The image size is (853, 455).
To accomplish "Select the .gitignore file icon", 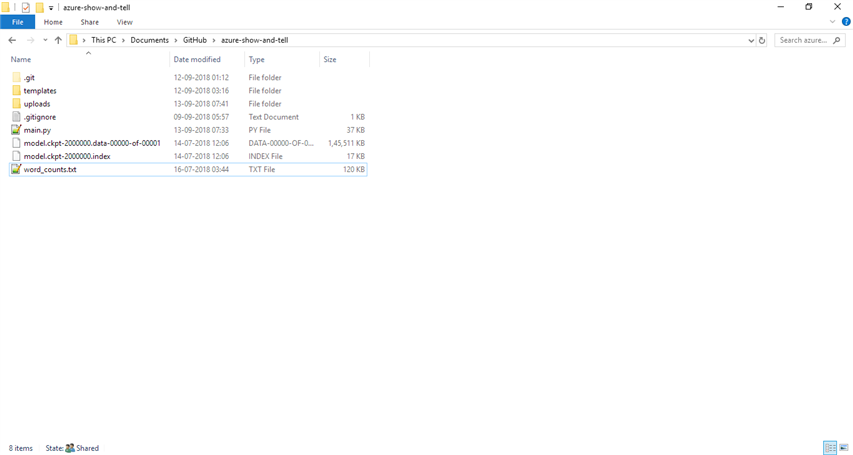I will pos(16,116).
